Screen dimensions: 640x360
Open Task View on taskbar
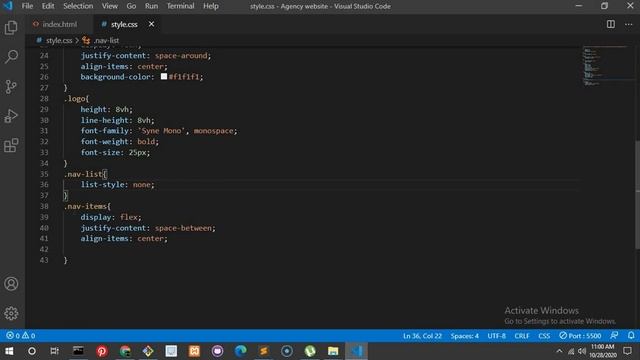pyautogui.click(x=54, y=351)
